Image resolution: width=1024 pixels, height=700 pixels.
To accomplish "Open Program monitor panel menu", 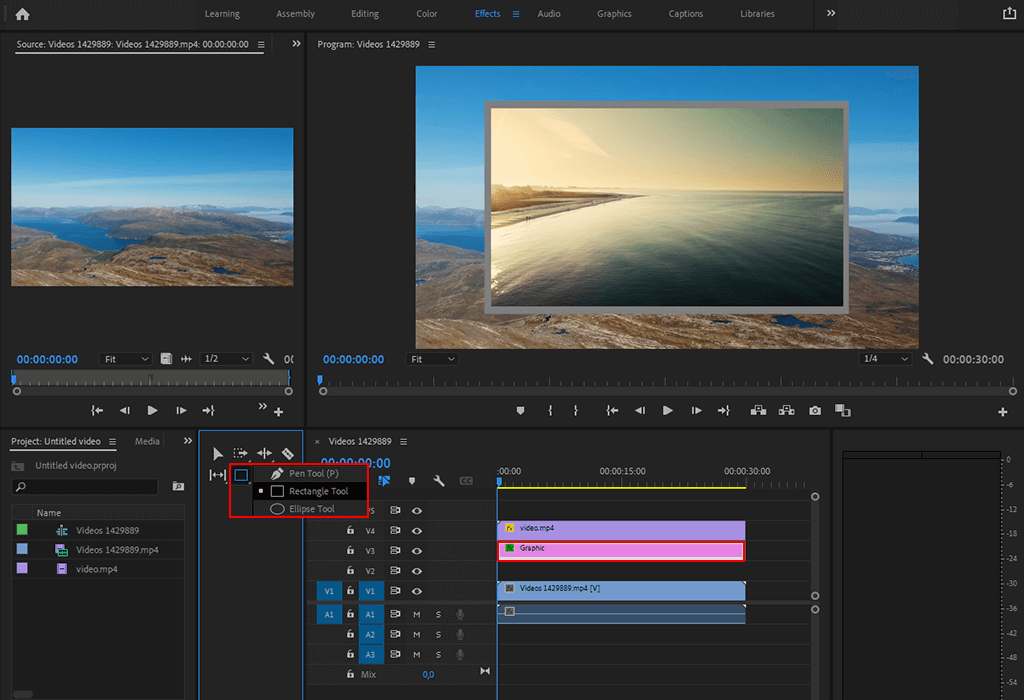I will point(432,44).
